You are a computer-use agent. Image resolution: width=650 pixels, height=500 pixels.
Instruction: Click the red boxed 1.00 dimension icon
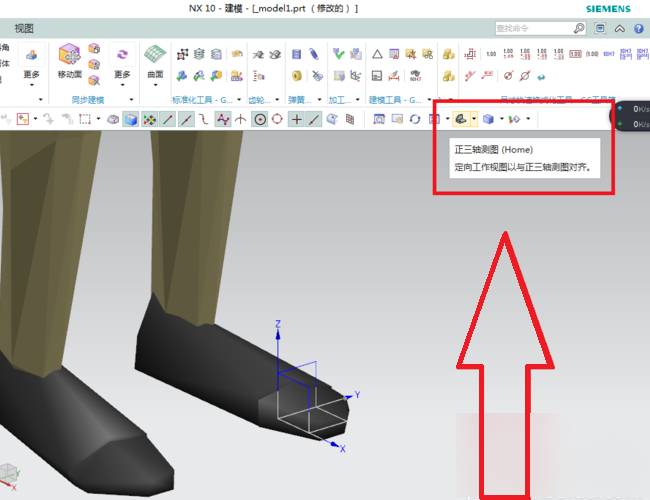click(x=575, y=54)
